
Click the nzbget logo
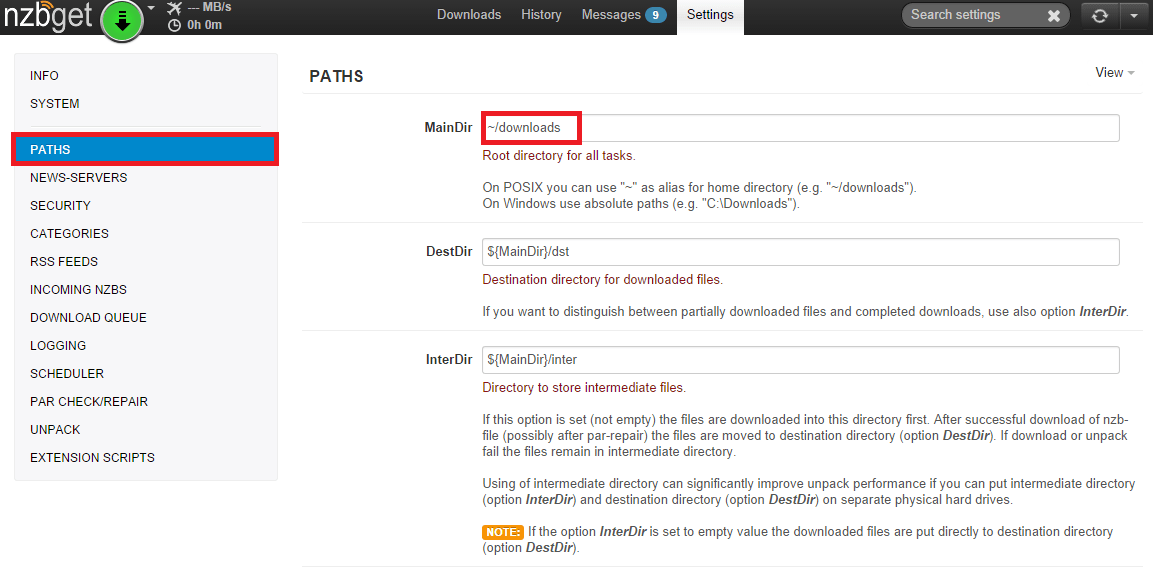(48, 17)
